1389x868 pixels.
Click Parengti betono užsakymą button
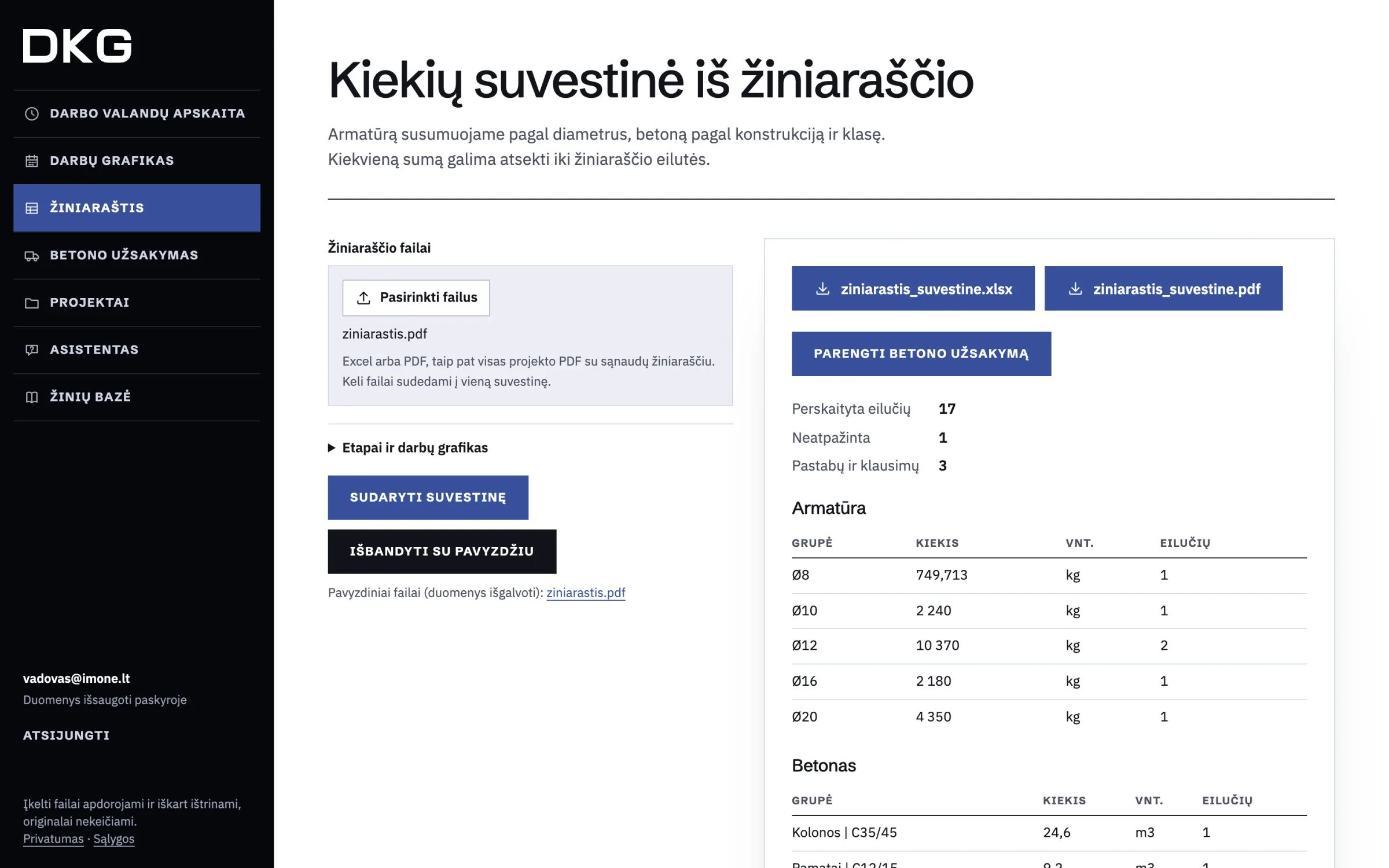(x=921, y=354)
